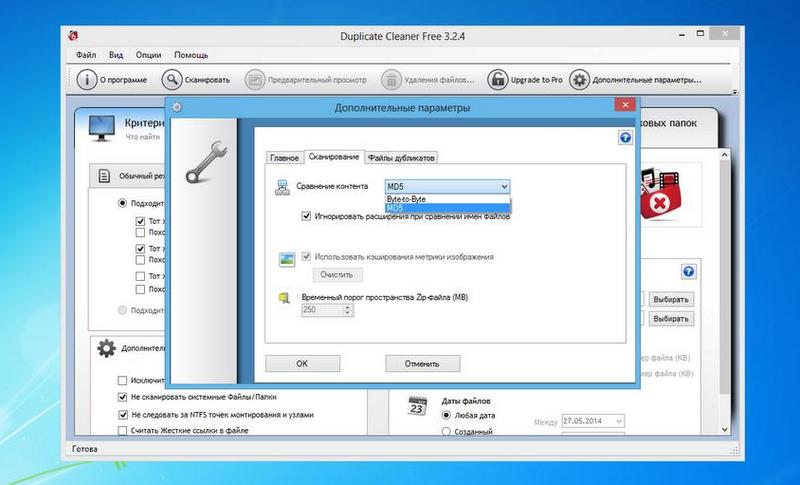Click the Очистить button
The height and width of the screenshot is (485, 800).
click(x=337, y=274)
